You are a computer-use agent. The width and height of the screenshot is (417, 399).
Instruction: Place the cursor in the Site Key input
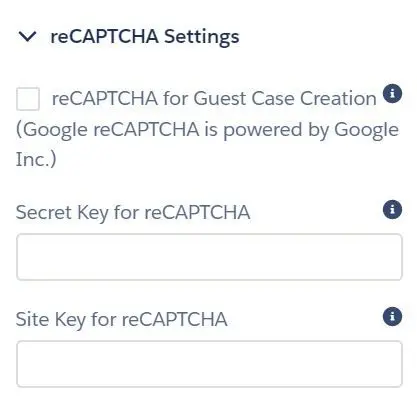tap(209, 364)
